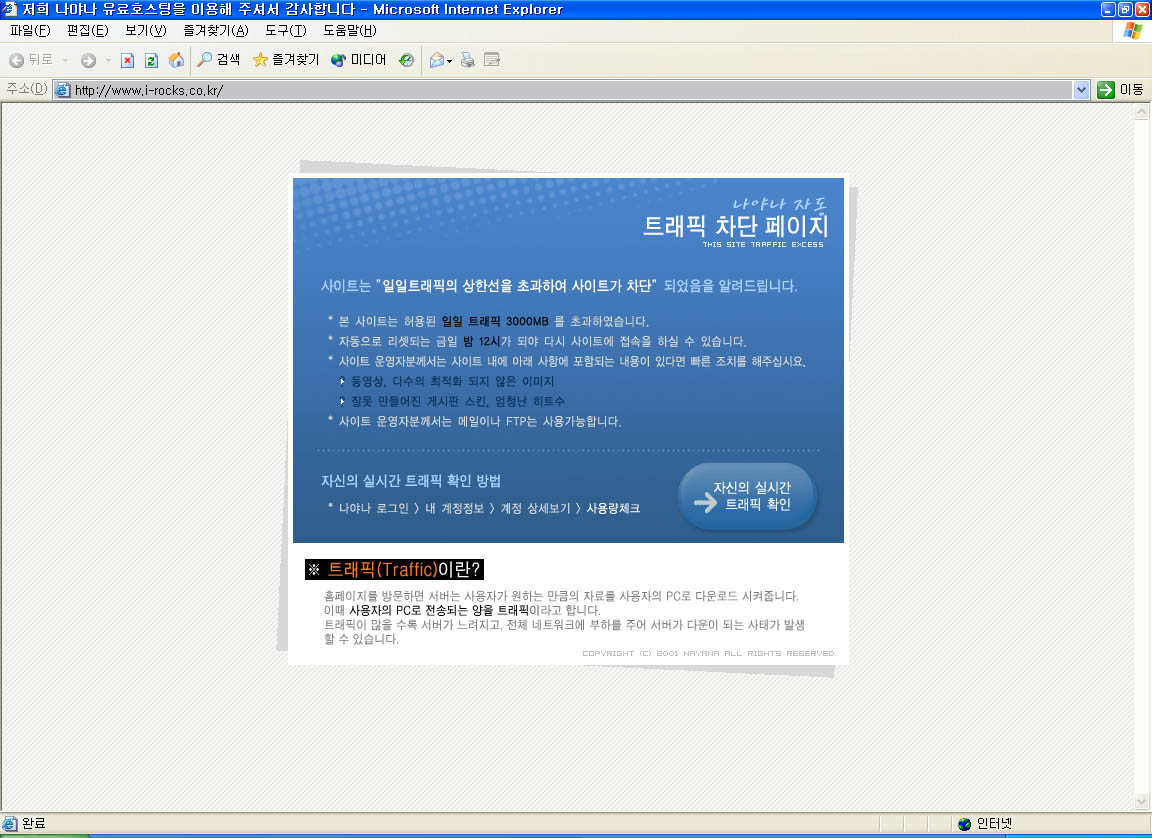Click the 주소(D) address label
Image resolution: width=1152 pixels, height=838 pixels.
[26, 89]
